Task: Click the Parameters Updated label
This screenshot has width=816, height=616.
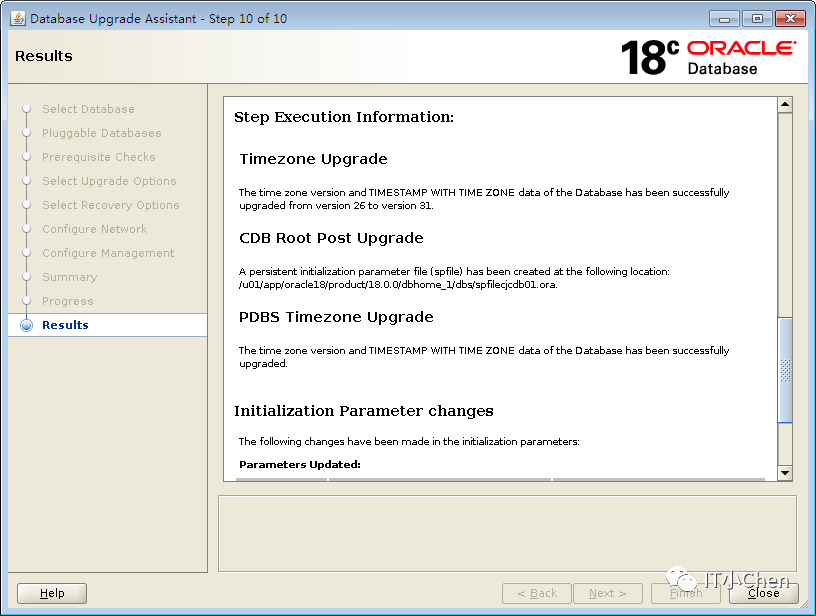Action: pos(300,465)
